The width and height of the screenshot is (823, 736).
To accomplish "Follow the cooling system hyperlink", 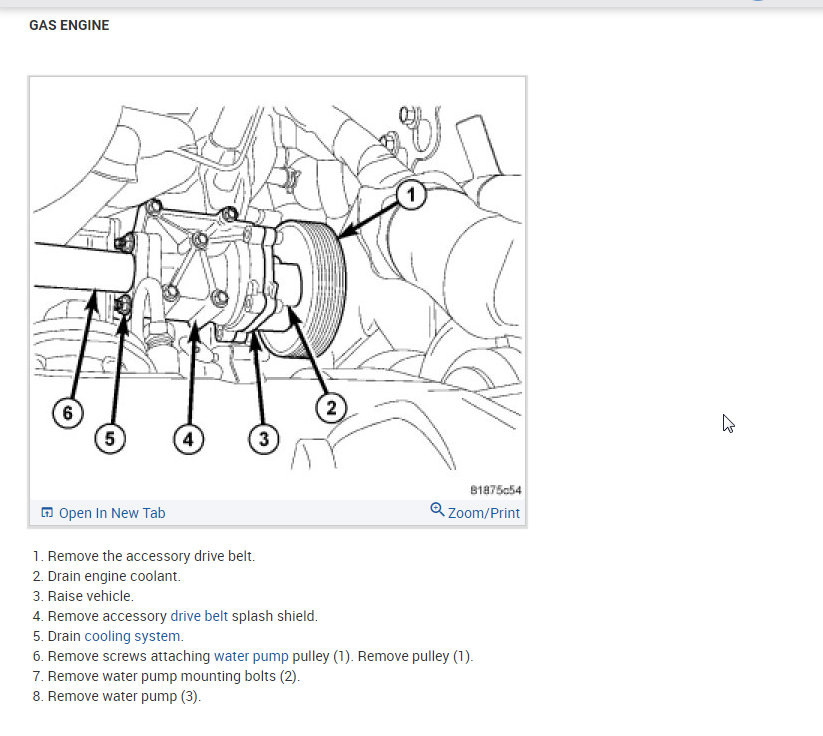I will tap(132, 636).
